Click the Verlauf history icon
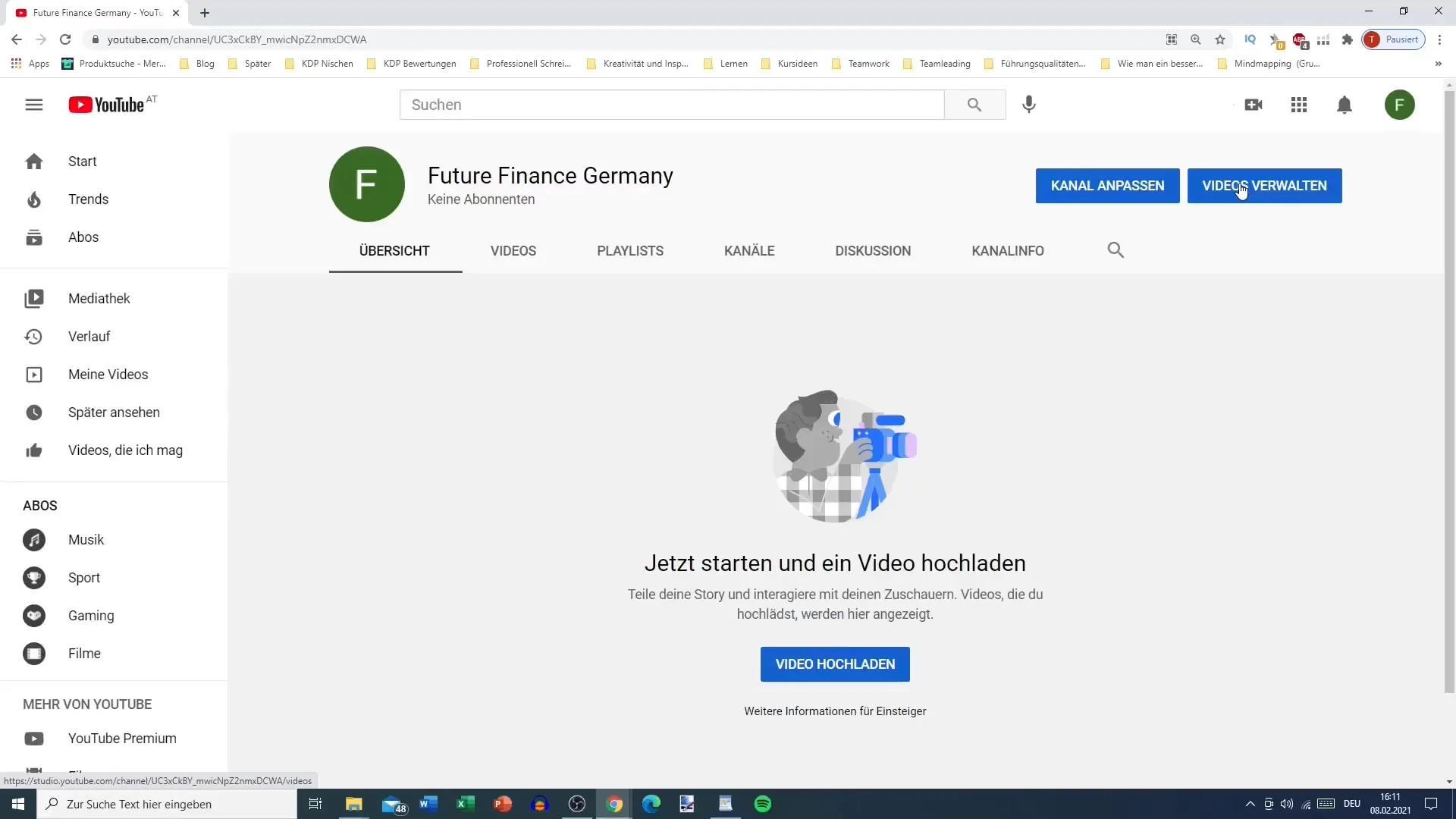The width and height of the screenshot is (1456, 819). [34, 336]
